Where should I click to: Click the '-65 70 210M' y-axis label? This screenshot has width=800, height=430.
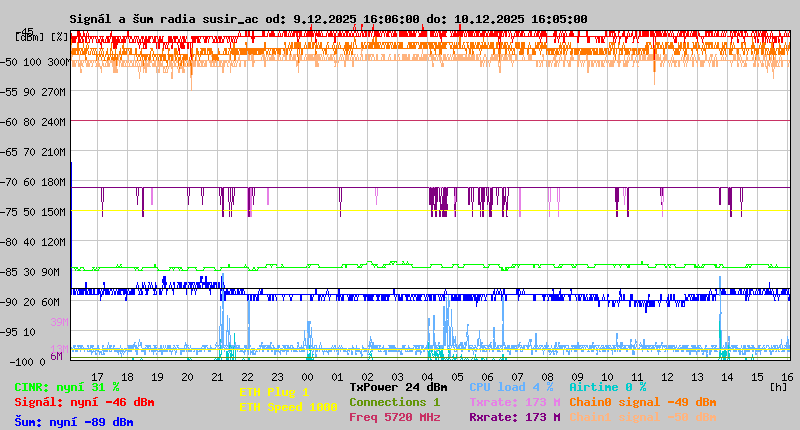33,153
